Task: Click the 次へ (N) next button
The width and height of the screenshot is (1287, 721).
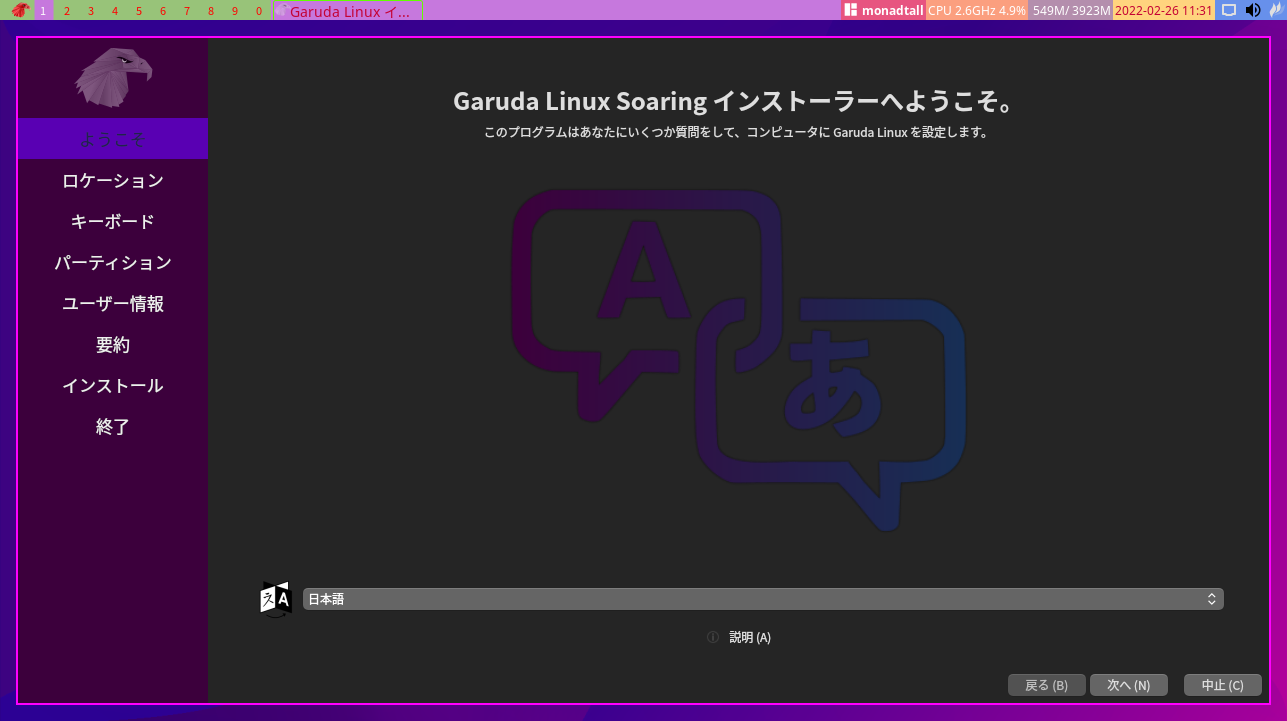Action: tap(1129, 685)
